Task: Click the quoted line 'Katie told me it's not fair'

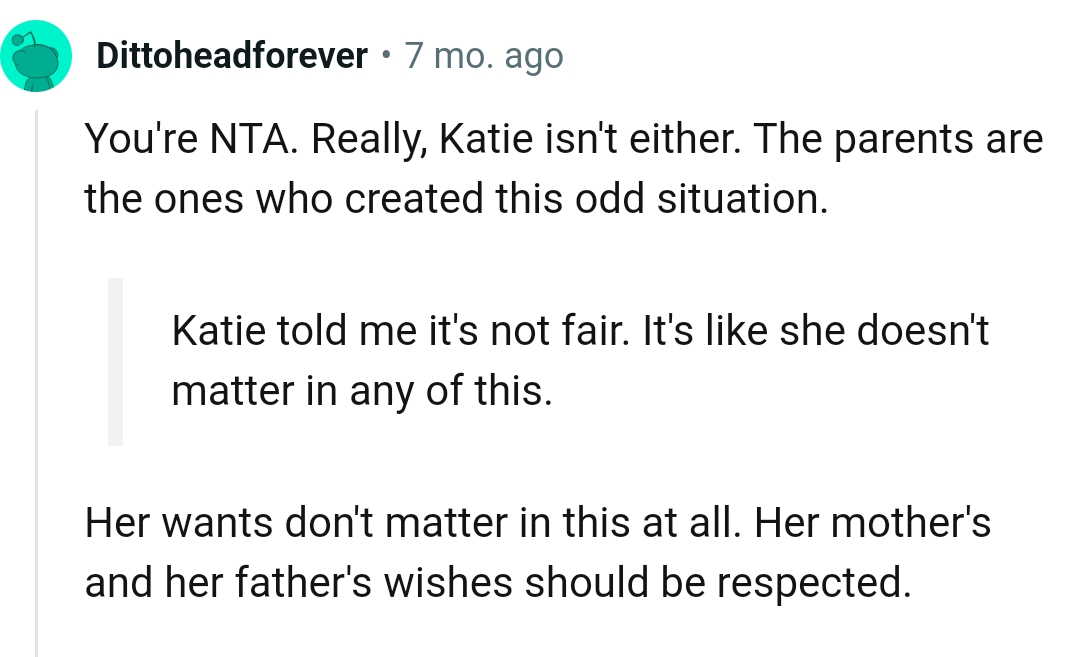Action: (x=580, y=331)
